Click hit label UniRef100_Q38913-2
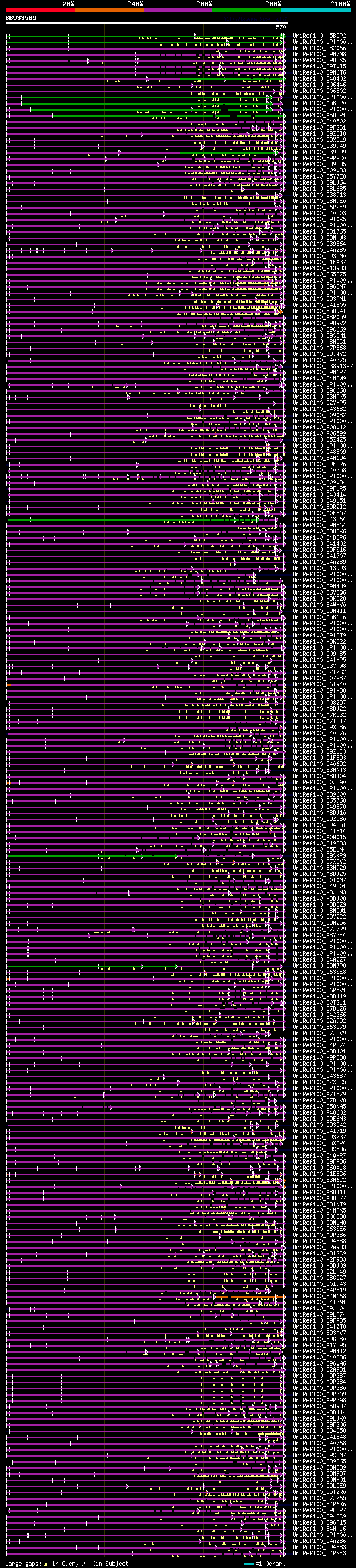356x1568 pixels. (323, 367)
